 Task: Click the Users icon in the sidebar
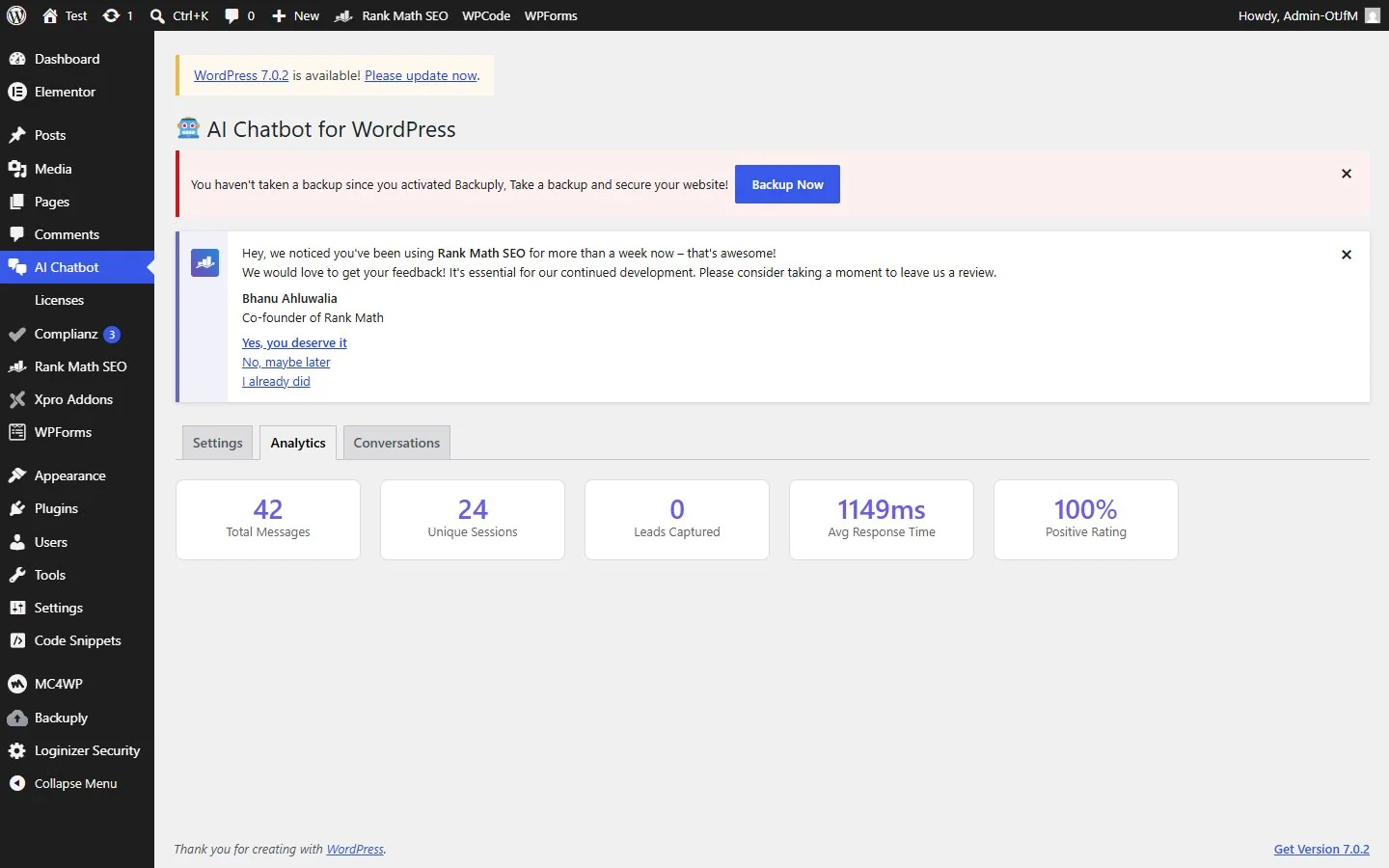pyautogui.click(x=16, y=542)
